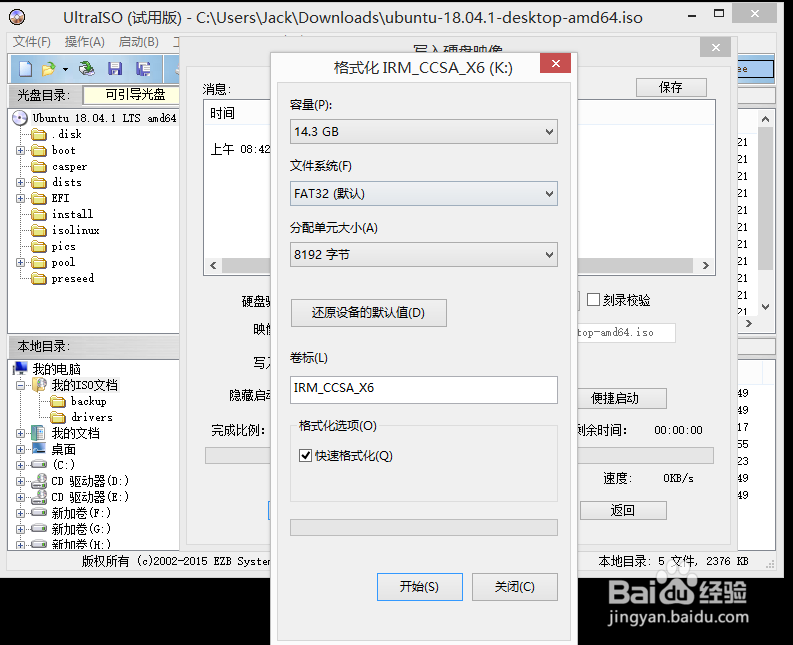Click the UltraISO app icon in title bar
Viewport: 793px width, 645px height.
coord(17,17)
